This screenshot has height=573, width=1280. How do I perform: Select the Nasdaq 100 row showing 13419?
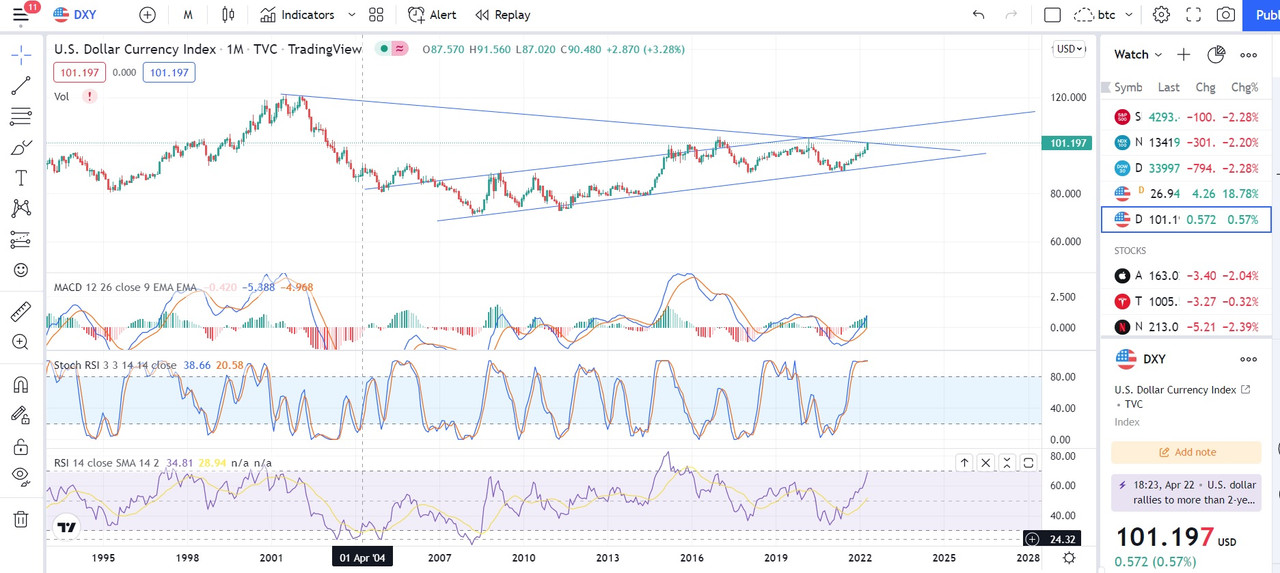pos(1186,142)
